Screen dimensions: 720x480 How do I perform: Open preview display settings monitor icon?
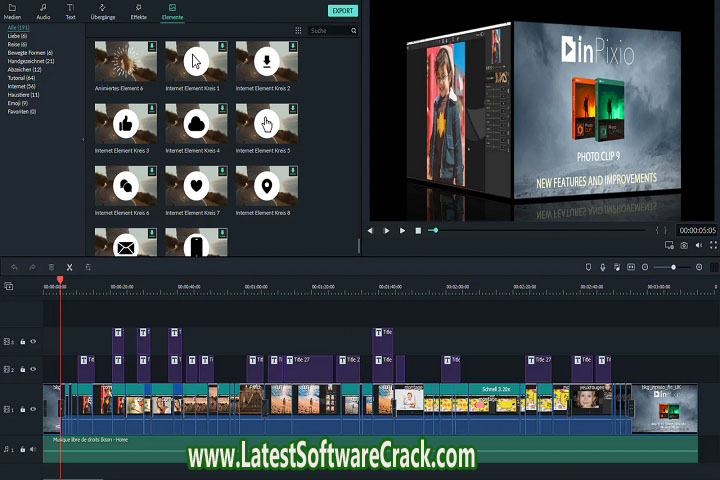[x=669, y=245]
